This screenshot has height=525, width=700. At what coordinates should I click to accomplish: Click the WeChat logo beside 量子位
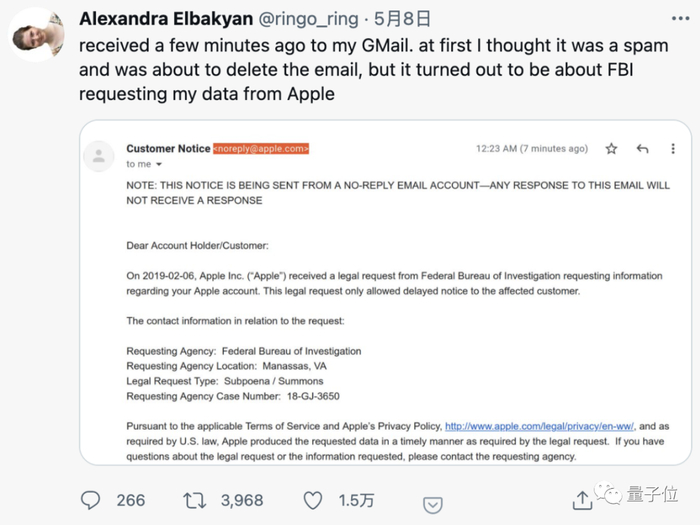click(610, 494)
